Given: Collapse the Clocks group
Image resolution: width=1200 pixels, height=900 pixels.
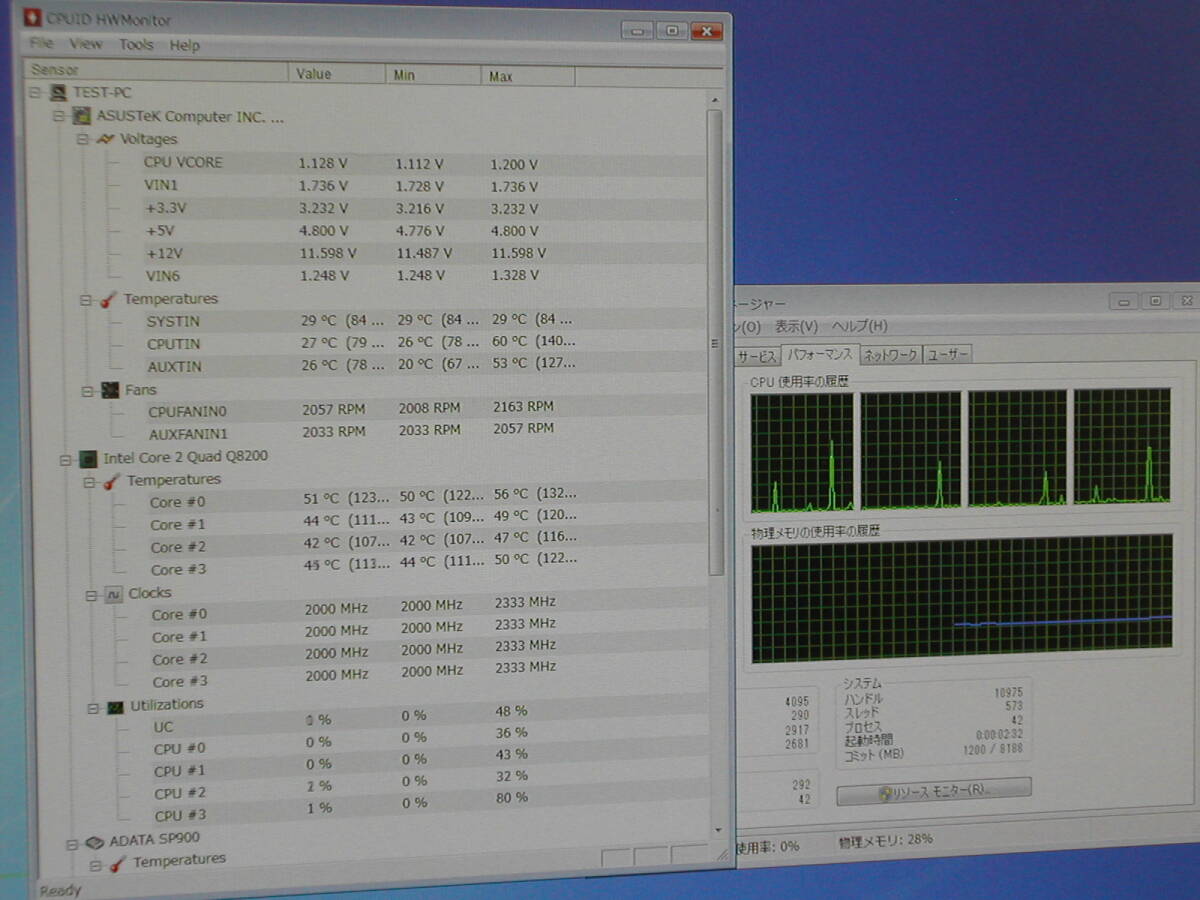Looking at the screenshot, I should point(91,594).
